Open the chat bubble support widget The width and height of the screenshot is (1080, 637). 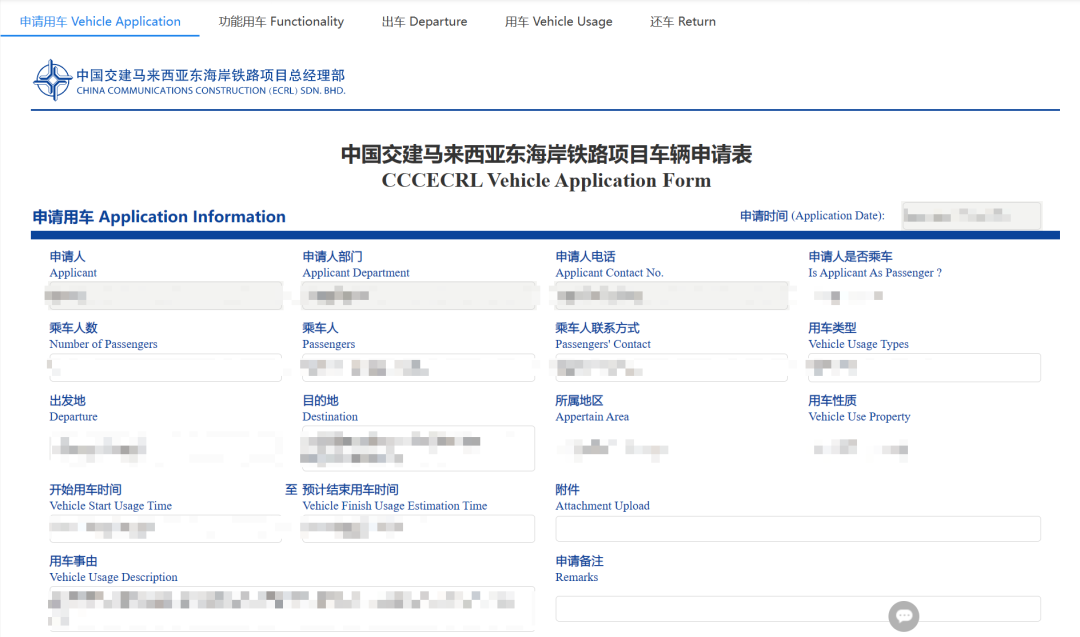click(904, 616)
